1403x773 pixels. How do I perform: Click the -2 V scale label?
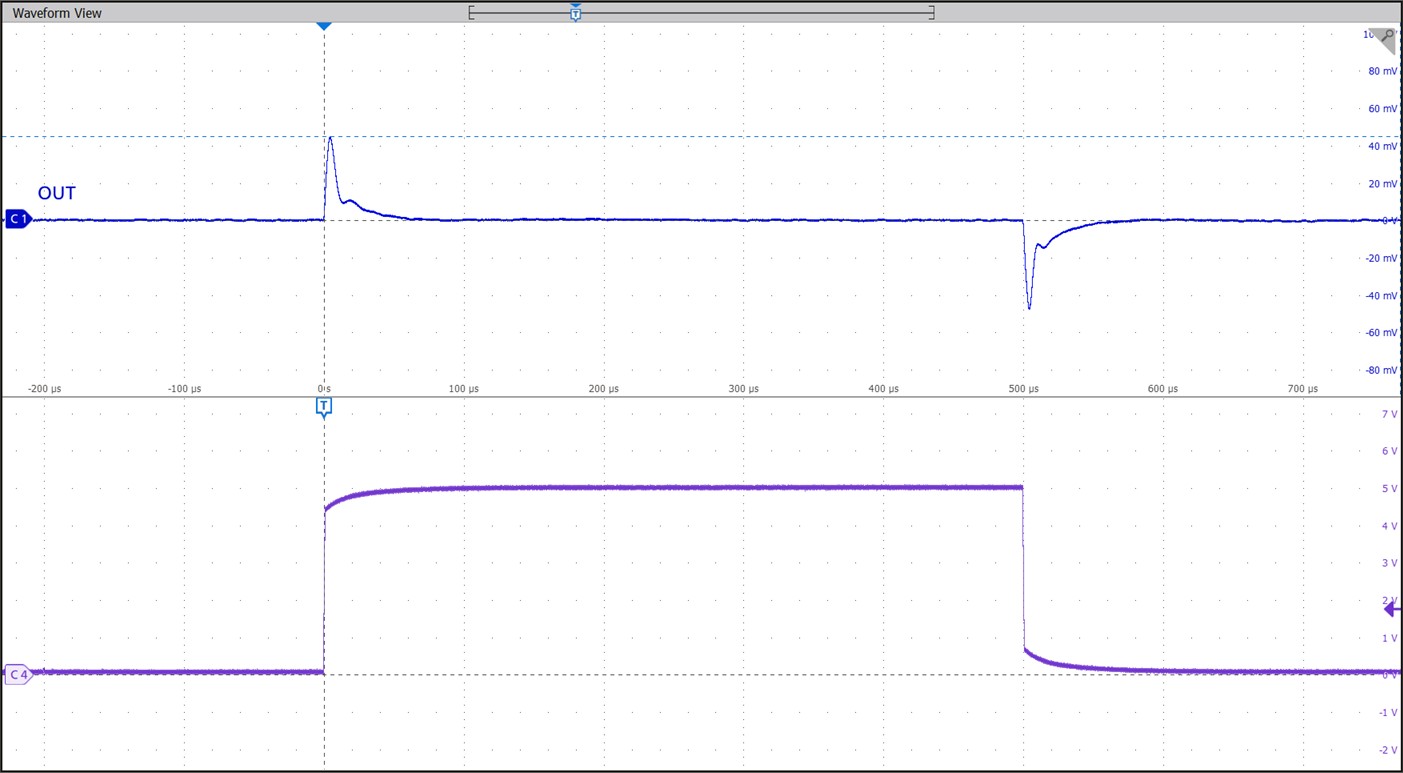(x=1386, y=750)
